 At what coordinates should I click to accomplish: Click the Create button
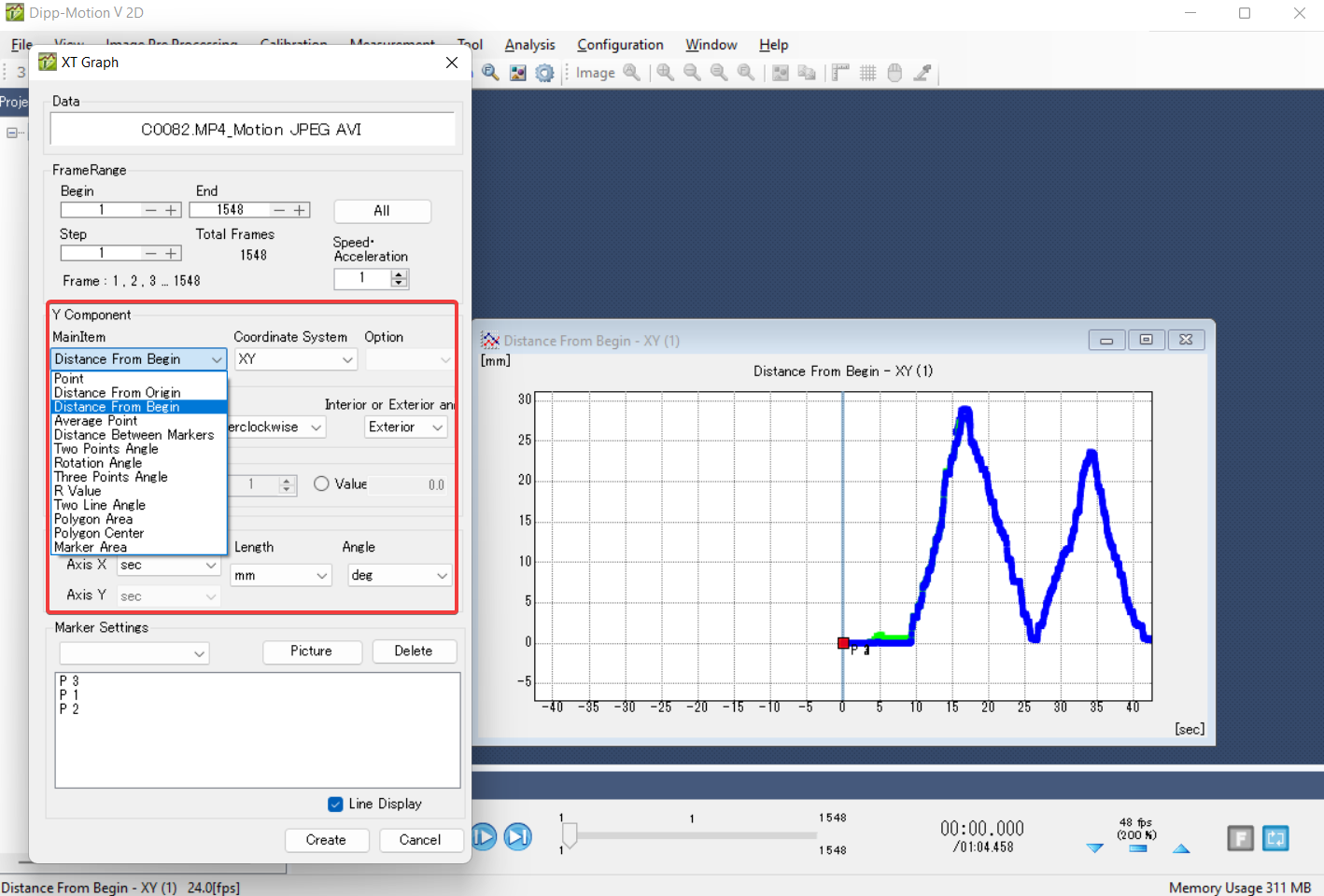[326, 840]
